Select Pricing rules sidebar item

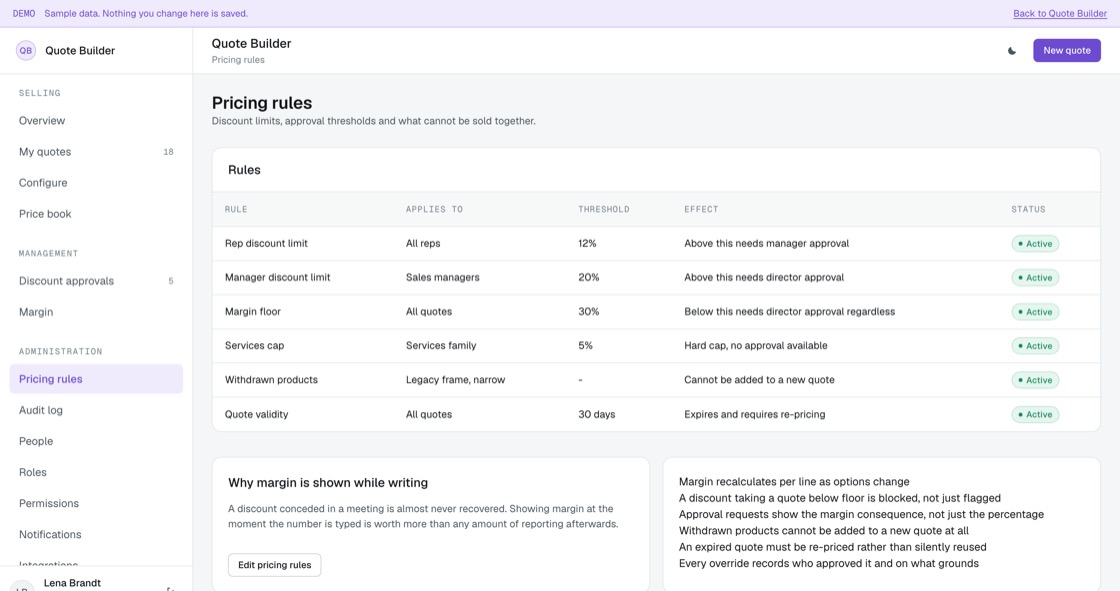pyautogui.click(x=96, y=379)
